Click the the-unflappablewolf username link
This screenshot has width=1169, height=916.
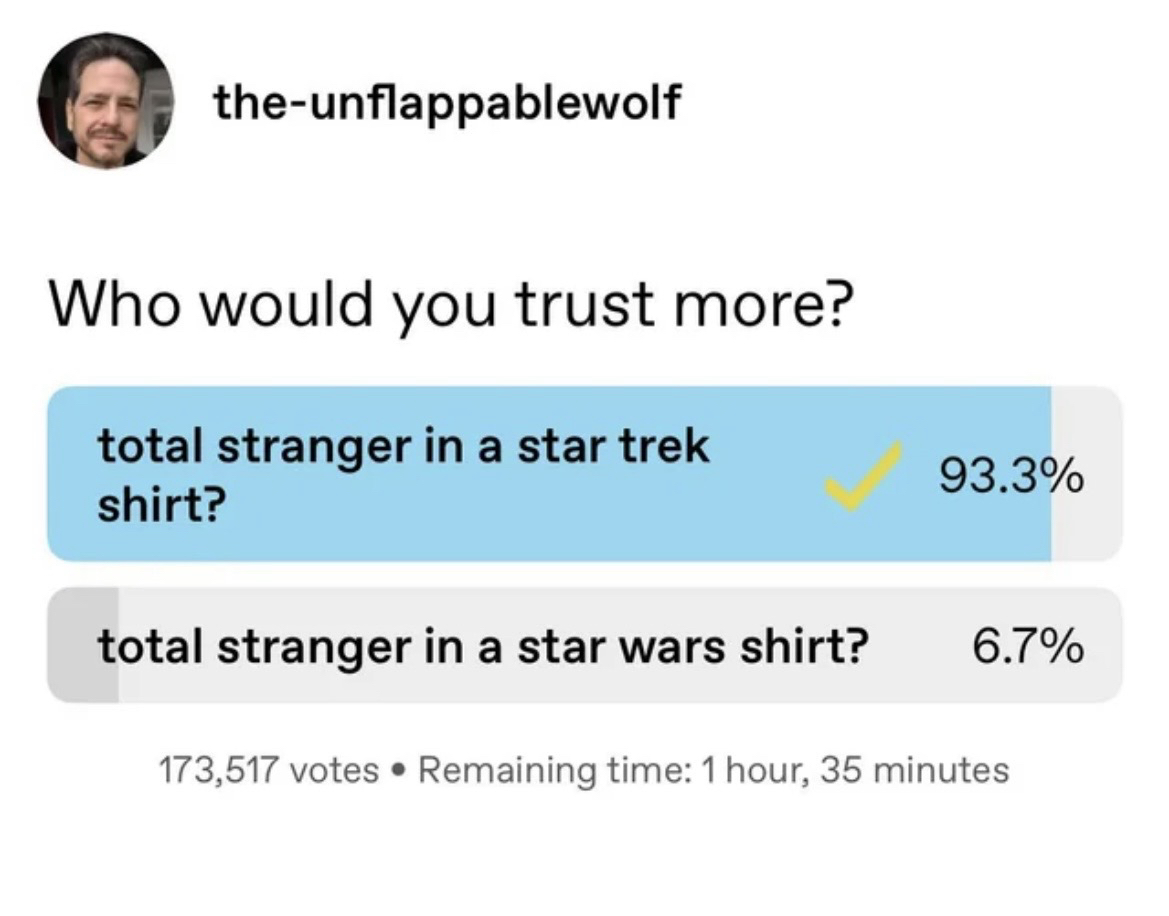click(x=446, y=103)
